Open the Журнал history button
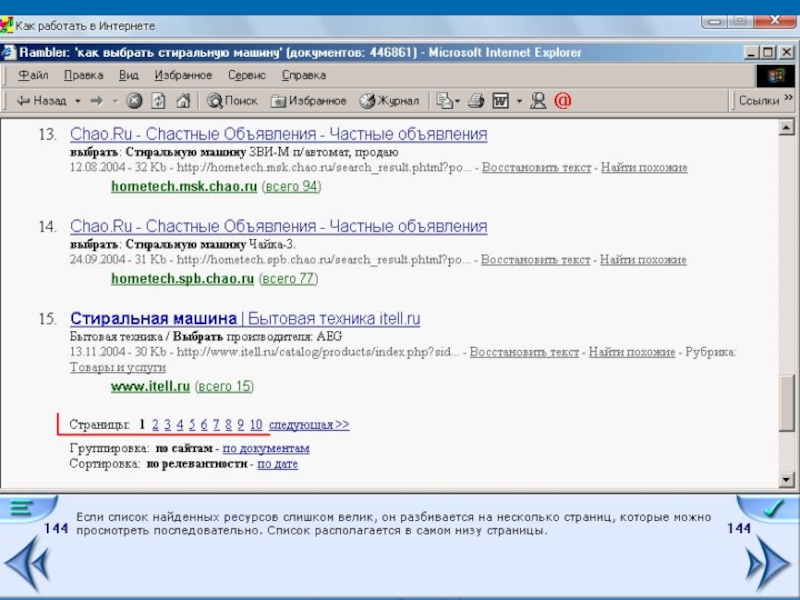 pyautogui.click(x=389, y=101)
